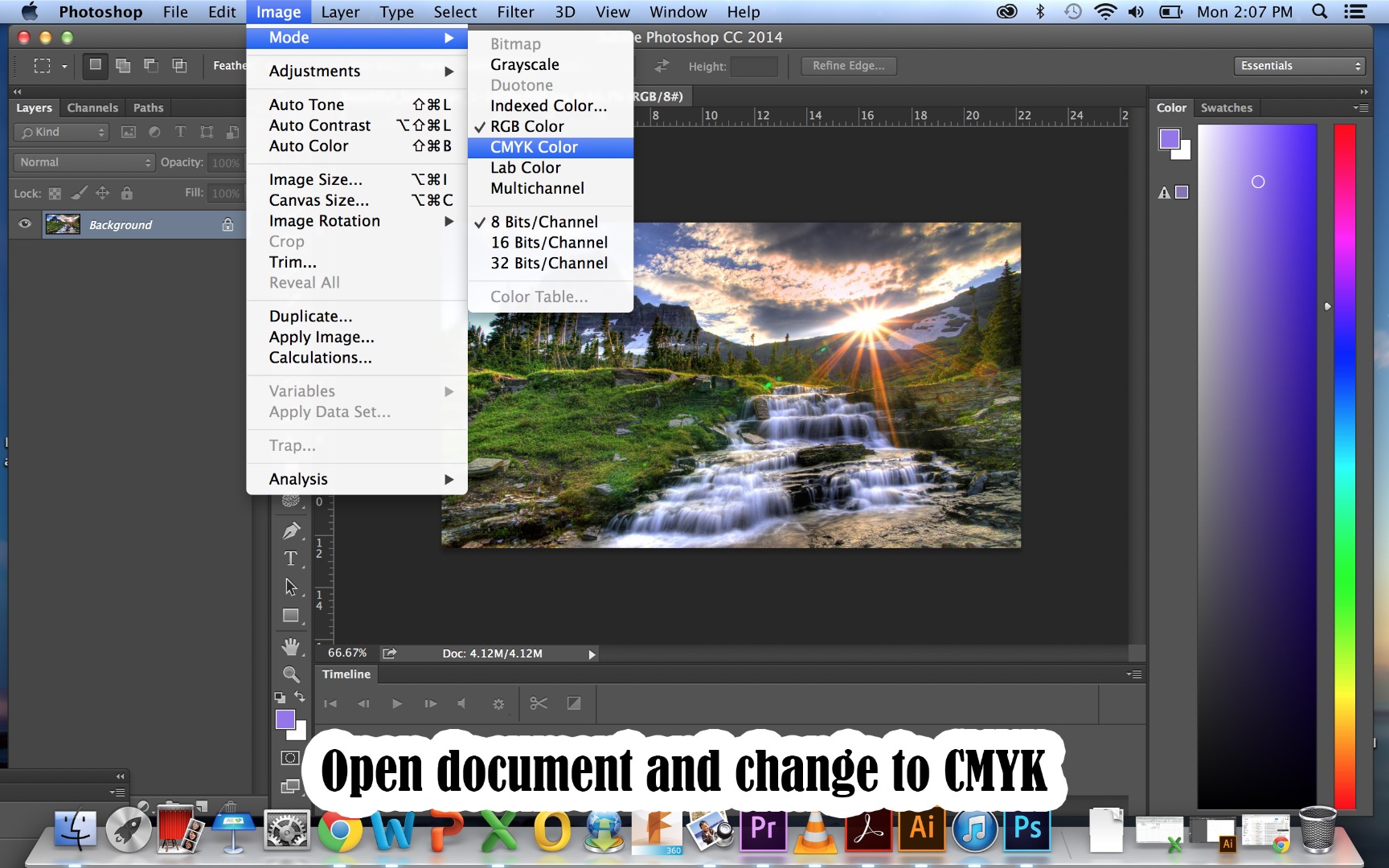Switch to the Channels tab

(92, 108)
